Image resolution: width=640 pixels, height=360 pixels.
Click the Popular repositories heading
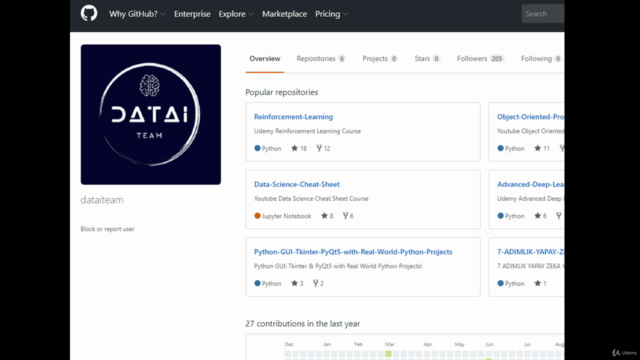(x=282, y=92)
